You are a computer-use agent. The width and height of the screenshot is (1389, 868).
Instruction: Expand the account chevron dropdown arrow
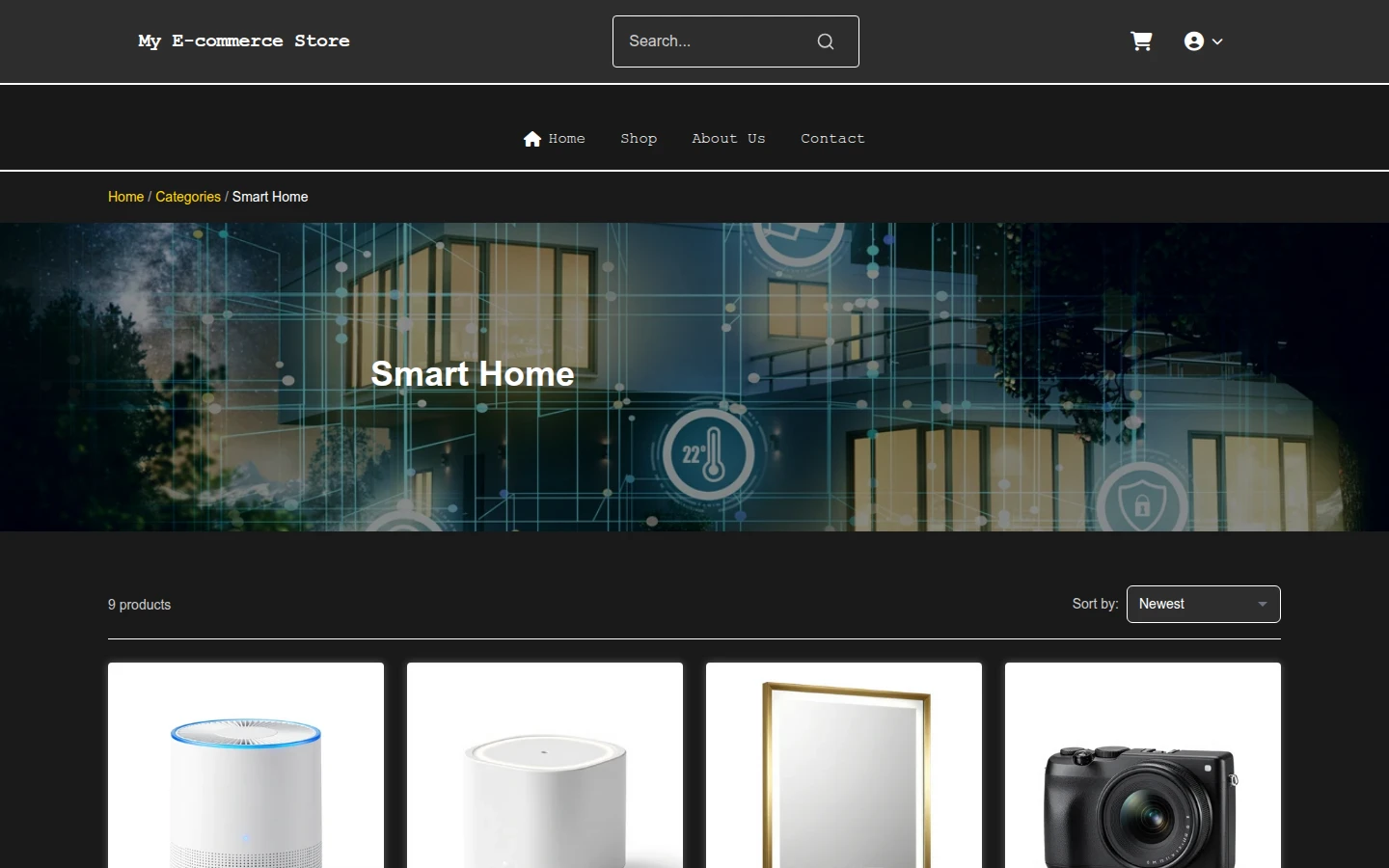pos(1217,41)
